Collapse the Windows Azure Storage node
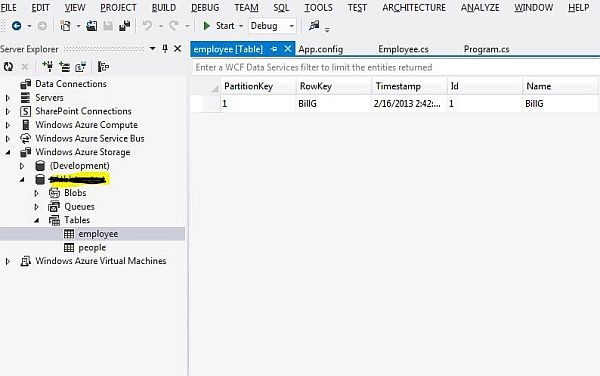Viewport: 600px width, 376px height. (x=8, y=152)
